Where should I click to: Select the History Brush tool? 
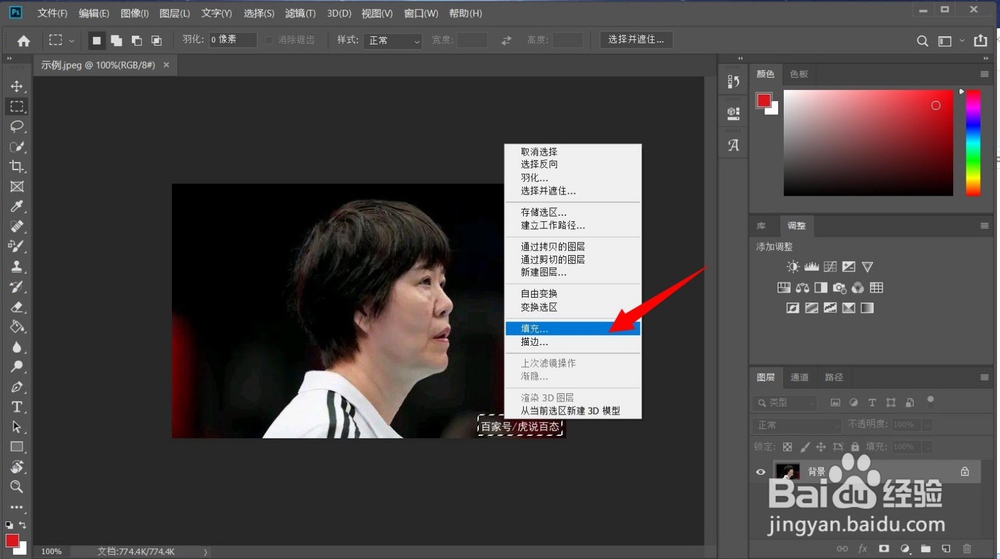[x=17, y=287]
